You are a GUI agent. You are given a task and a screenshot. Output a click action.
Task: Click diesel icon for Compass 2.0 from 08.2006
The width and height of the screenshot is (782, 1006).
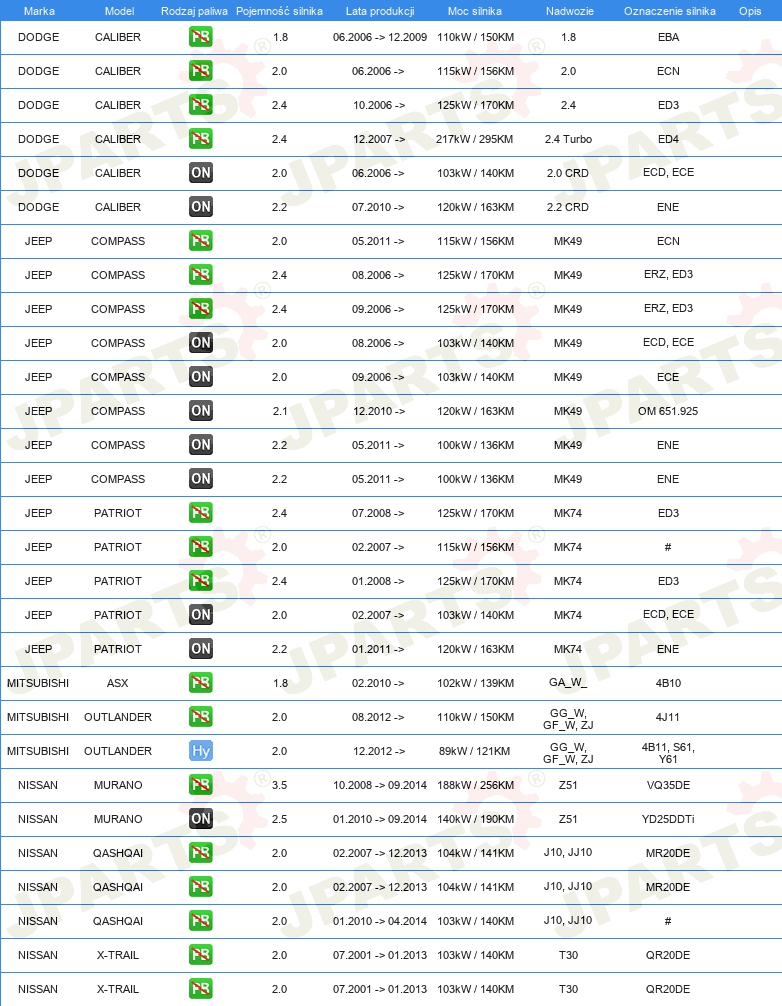click(201, 343)
